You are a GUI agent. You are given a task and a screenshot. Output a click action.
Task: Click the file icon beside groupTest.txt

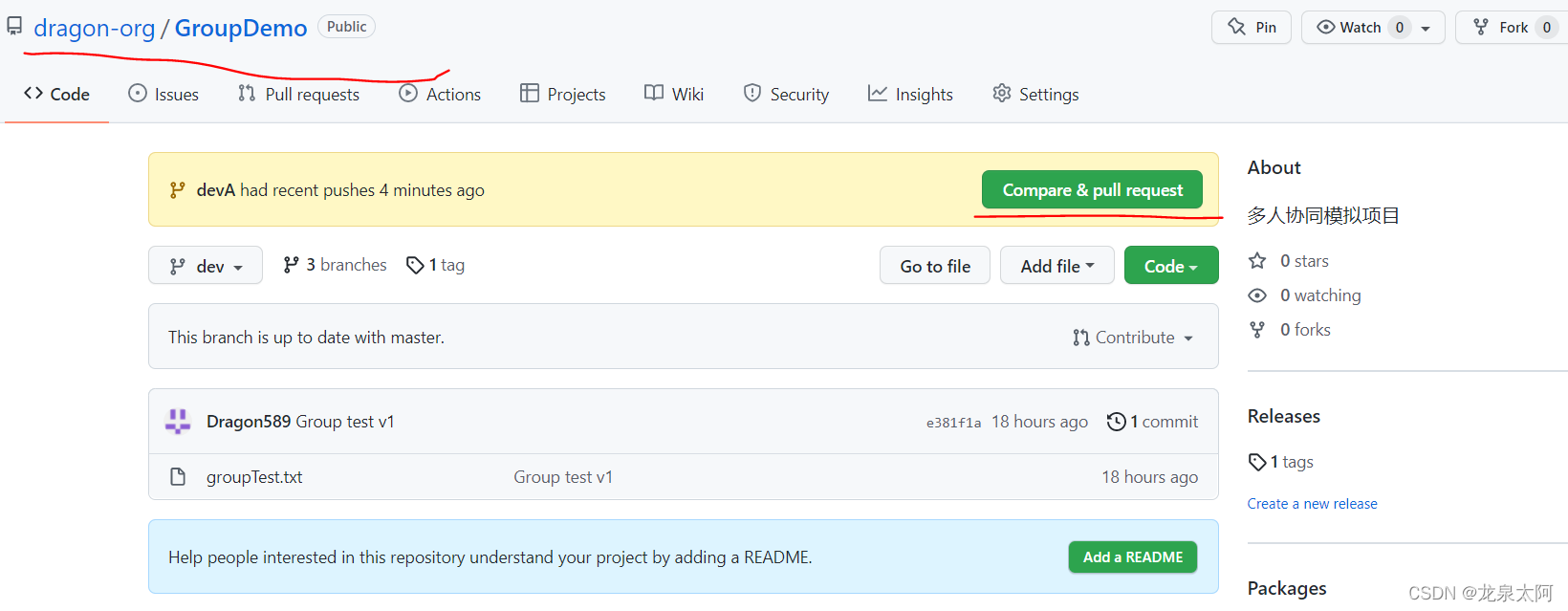point(178,476)
